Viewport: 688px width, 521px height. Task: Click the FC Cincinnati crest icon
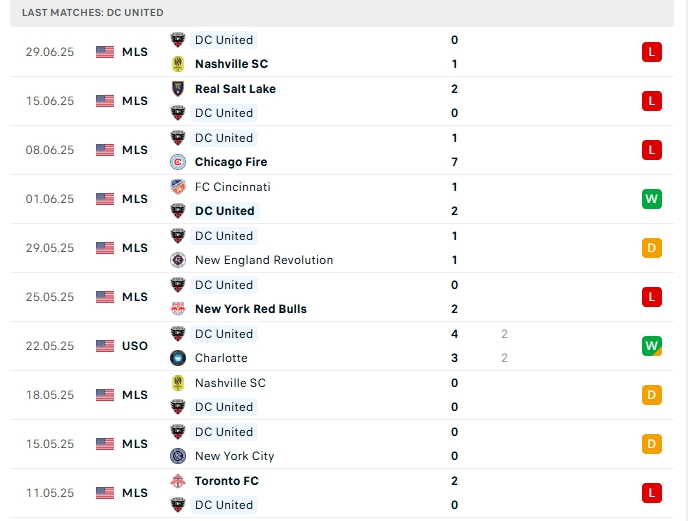point(178,187)
